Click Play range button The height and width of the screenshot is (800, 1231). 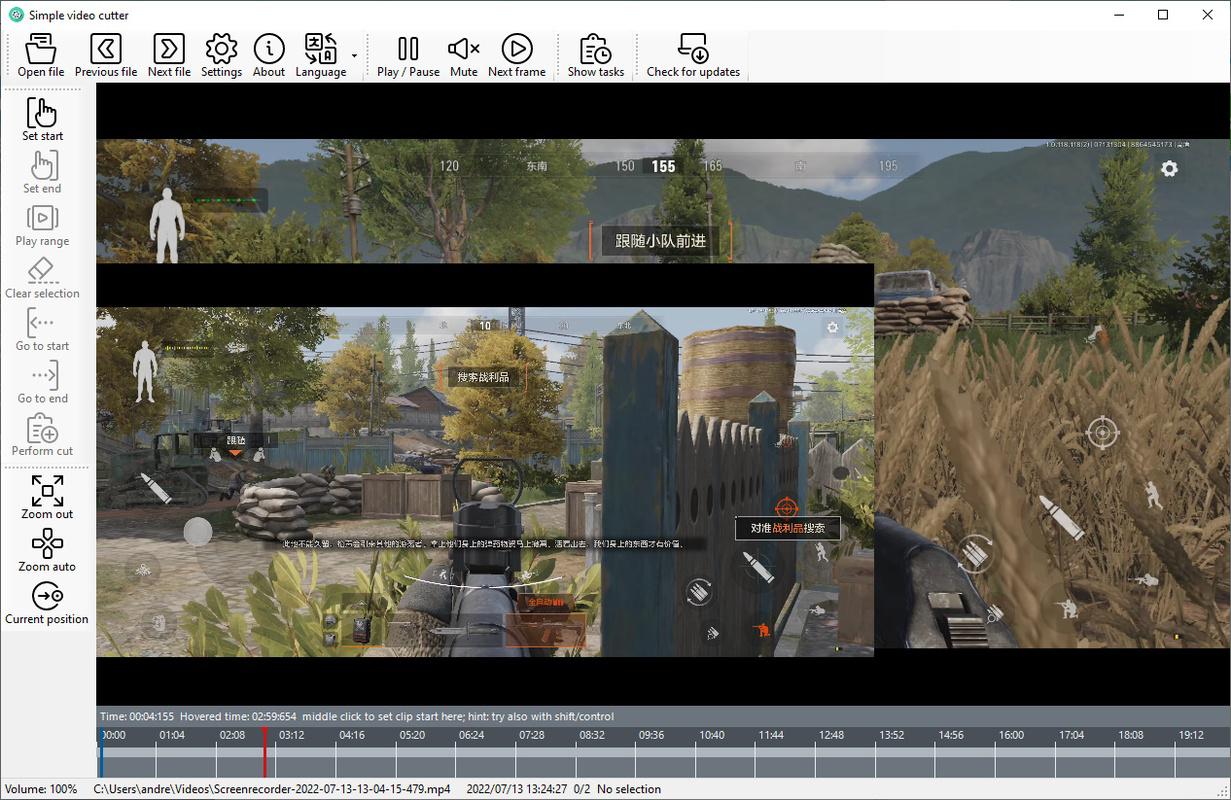43,224
